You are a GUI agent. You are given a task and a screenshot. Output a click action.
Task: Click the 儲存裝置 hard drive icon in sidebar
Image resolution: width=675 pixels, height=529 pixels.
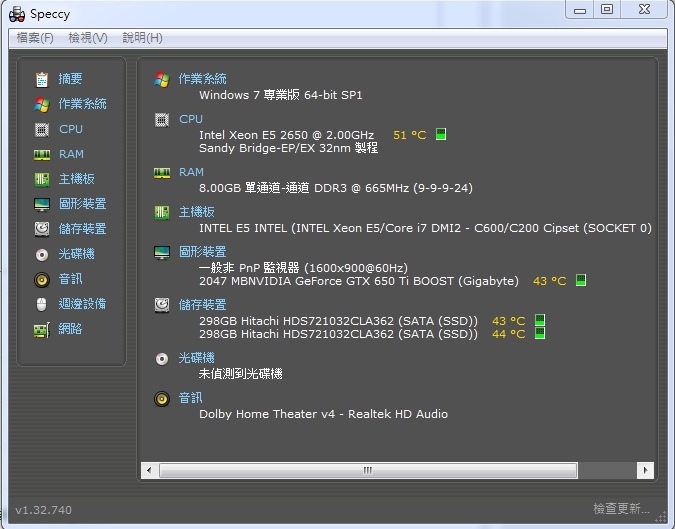(x=42, y=229)
